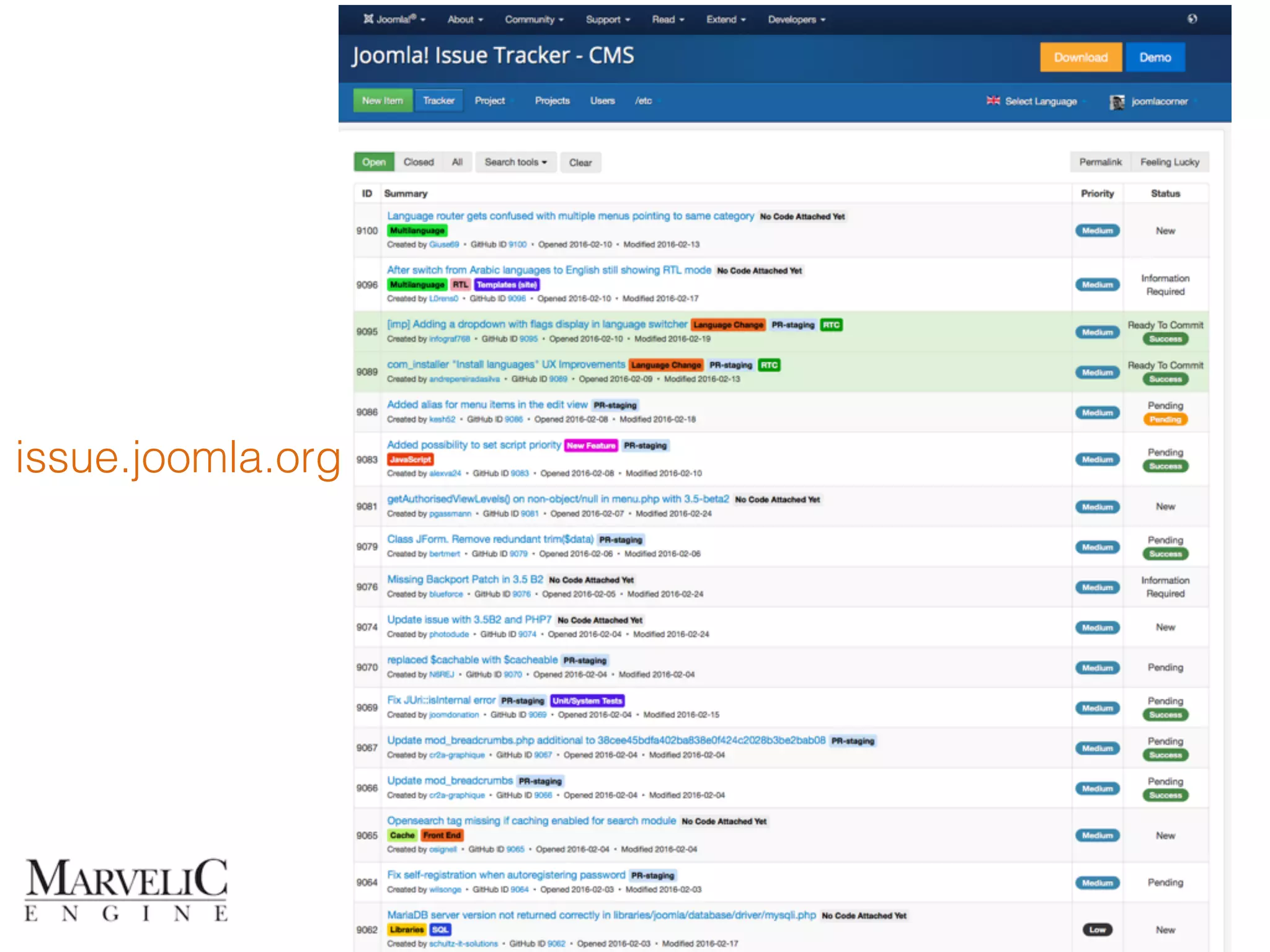This screenshot has width=1270, height=952.
Task: Click the Cache label on issue 9065
Action: [402, 835]
